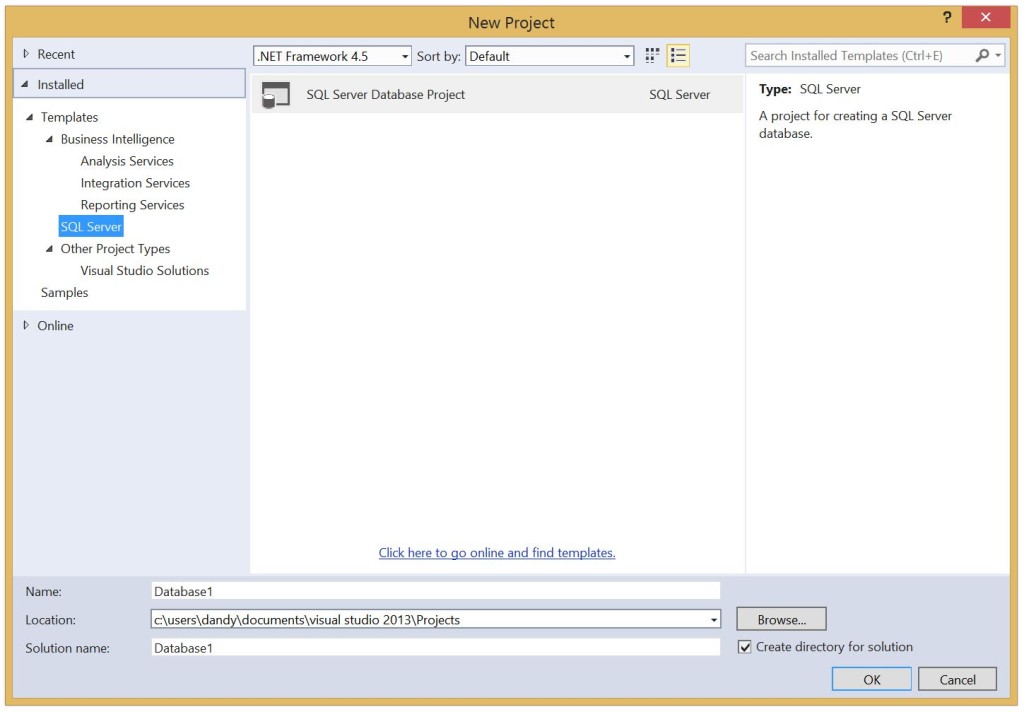Collapse the Templates tree node

[29, 117]
